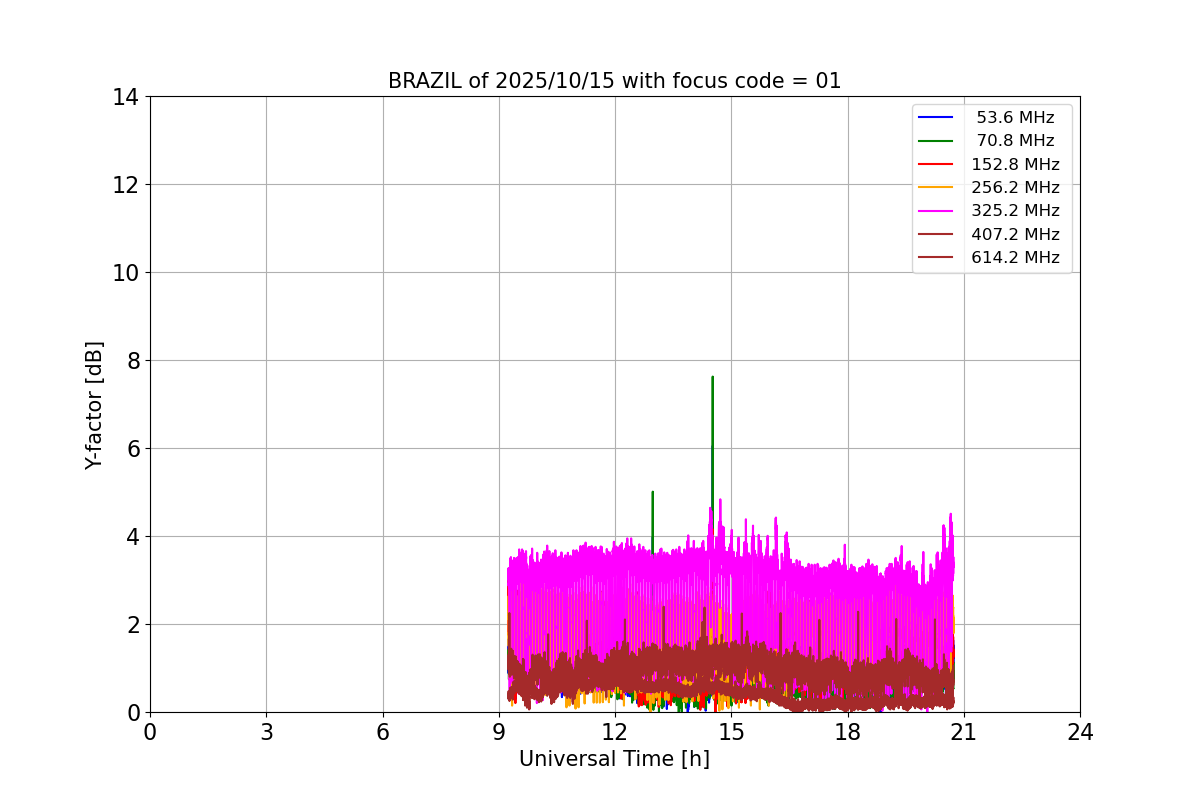Click the Y-factor [dB] axis label
1200x800 pixels.
point(94,405)
